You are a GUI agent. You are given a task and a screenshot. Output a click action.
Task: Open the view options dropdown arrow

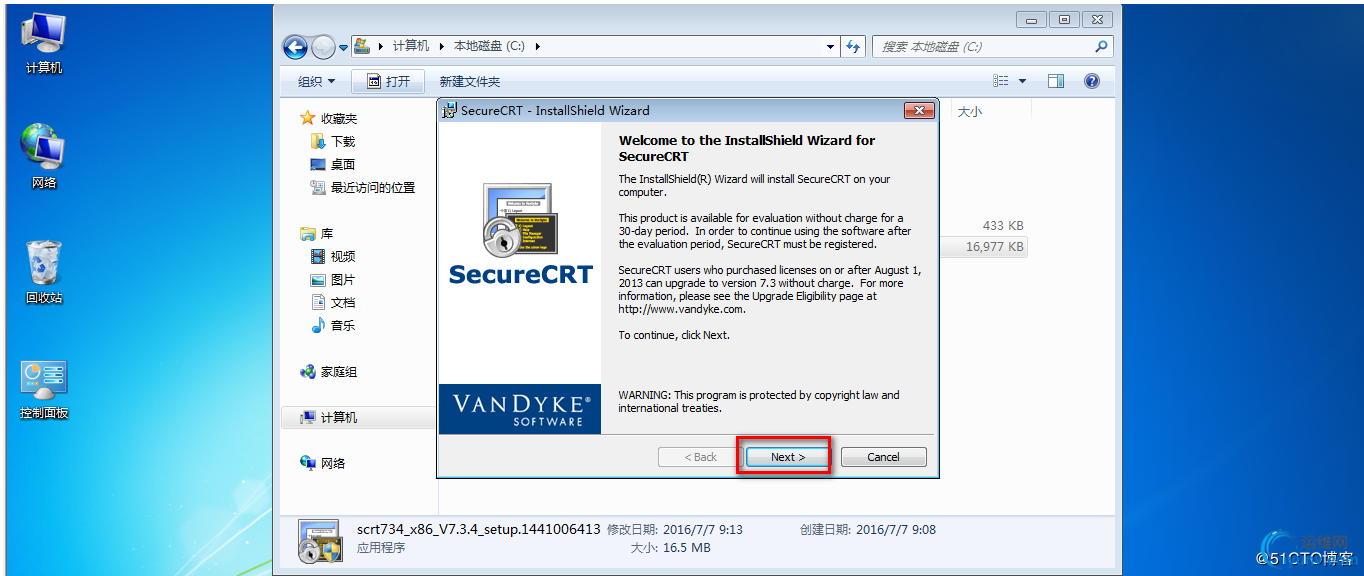tap(1022, 81)
